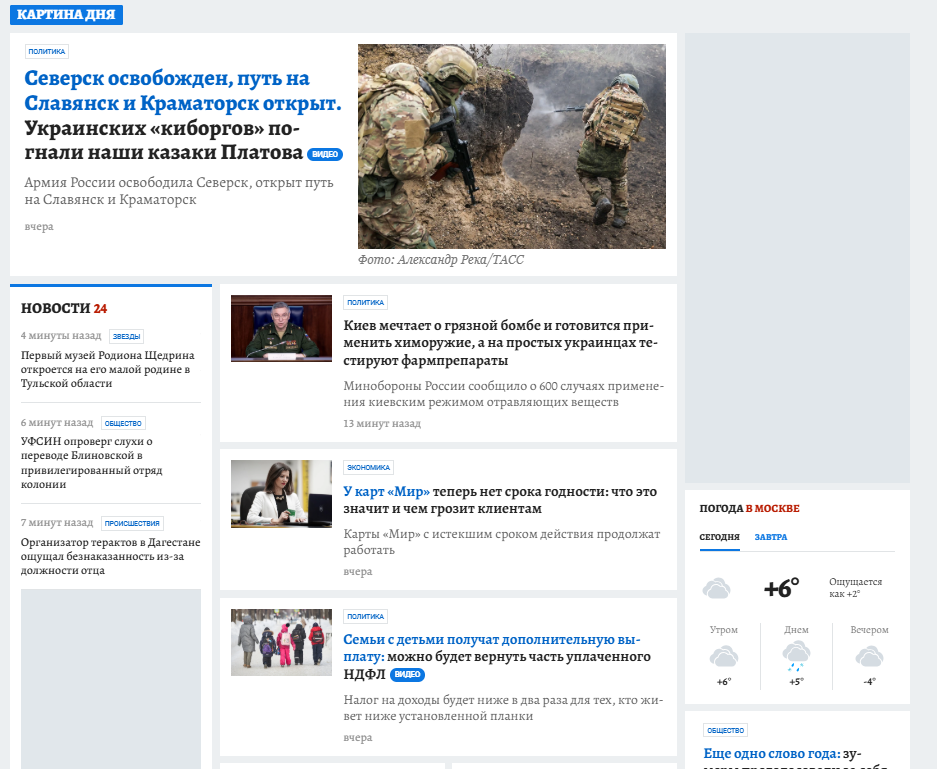
Task: Select the ЭКОНОМИКА tag above Мир article
Action: (x=368, y=467)
